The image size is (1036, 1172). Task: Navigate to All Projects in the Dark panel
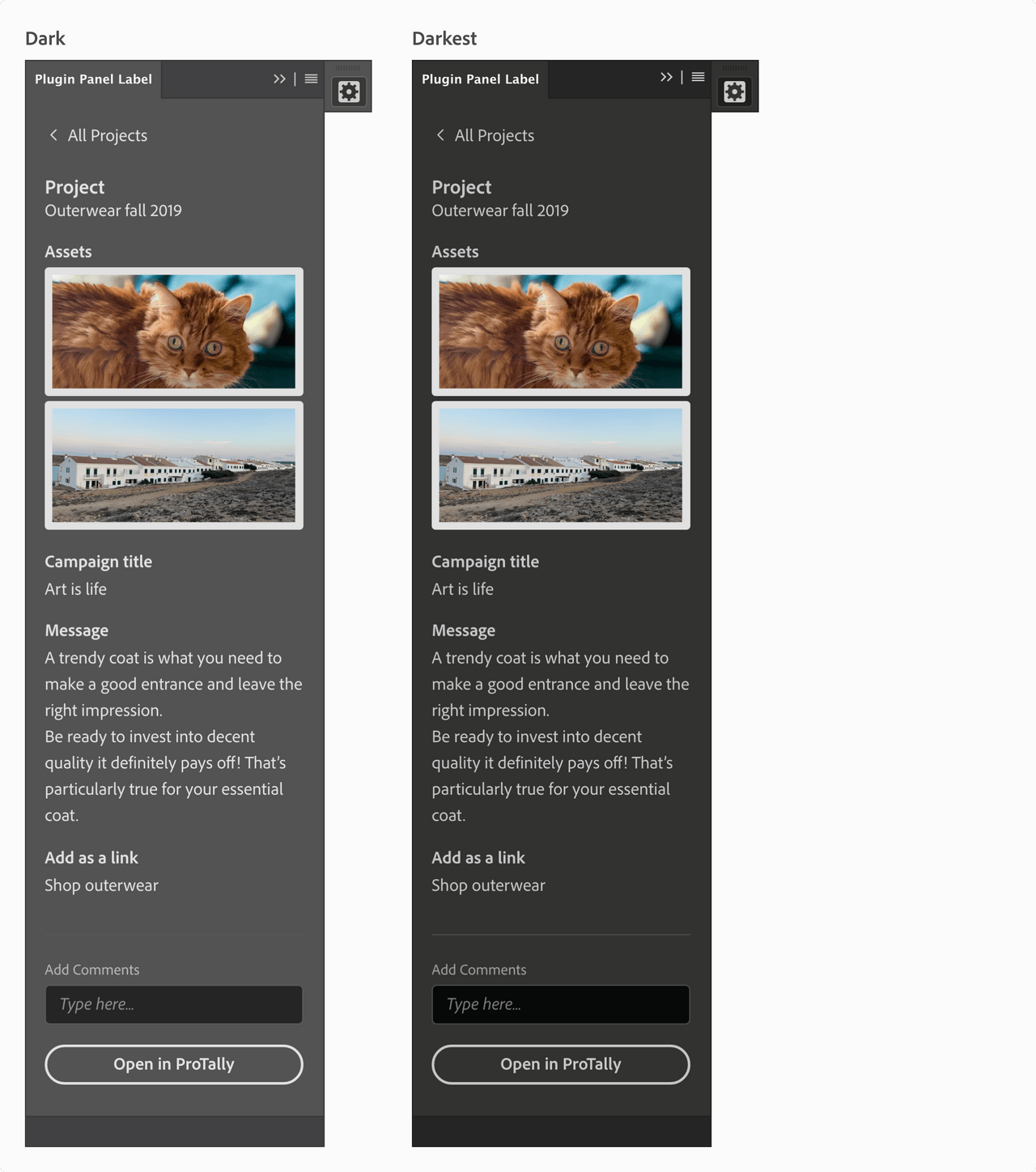[106, 135]
